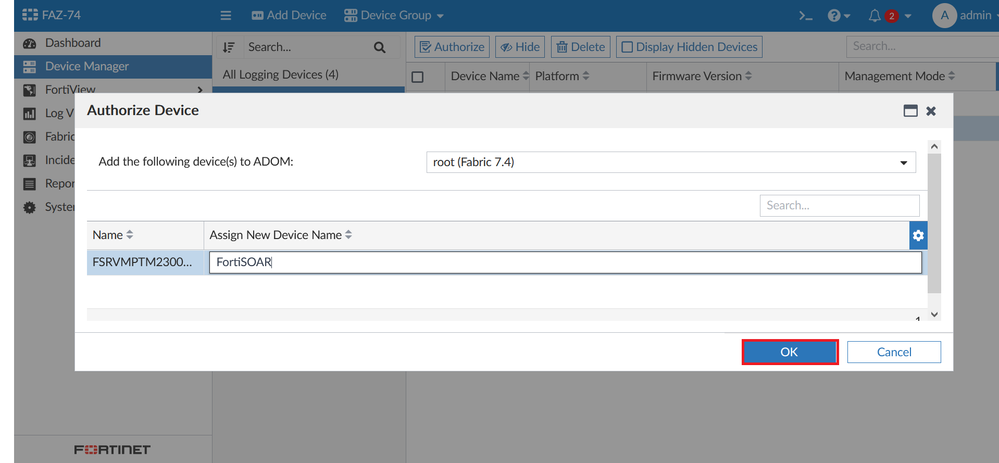Open the Device Group dropdown
The height and width of the screenshot is (463, 999).
click(394, 15)
